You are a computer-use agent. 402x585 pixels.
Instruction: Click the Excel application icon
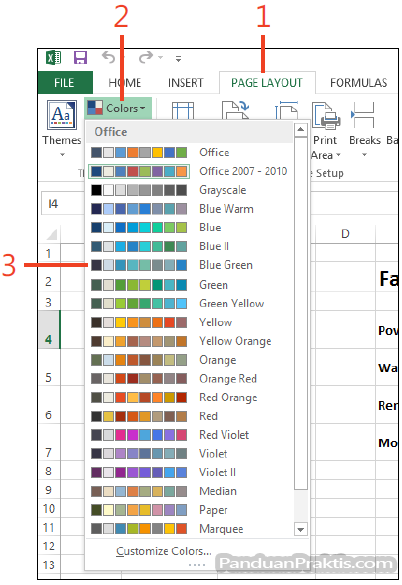coord(53,58)
